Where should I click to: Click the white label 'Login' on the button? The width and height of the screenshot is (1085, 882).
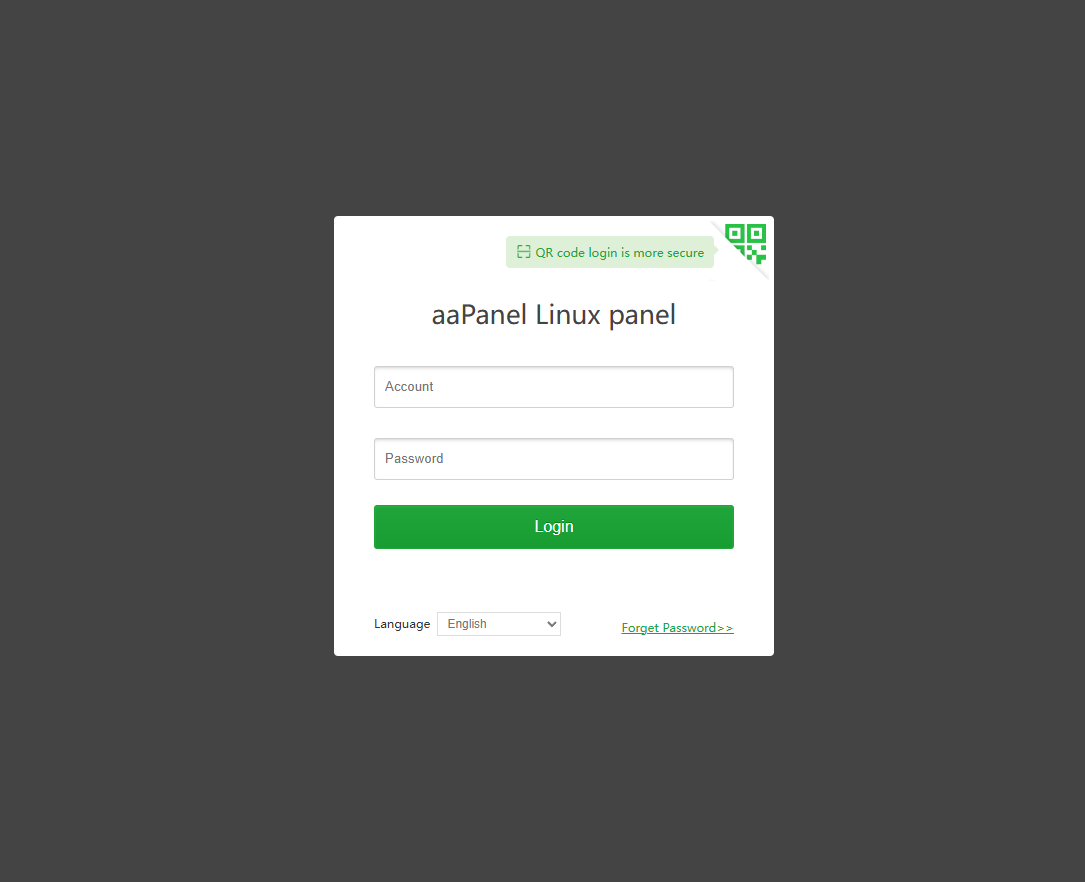554,527
